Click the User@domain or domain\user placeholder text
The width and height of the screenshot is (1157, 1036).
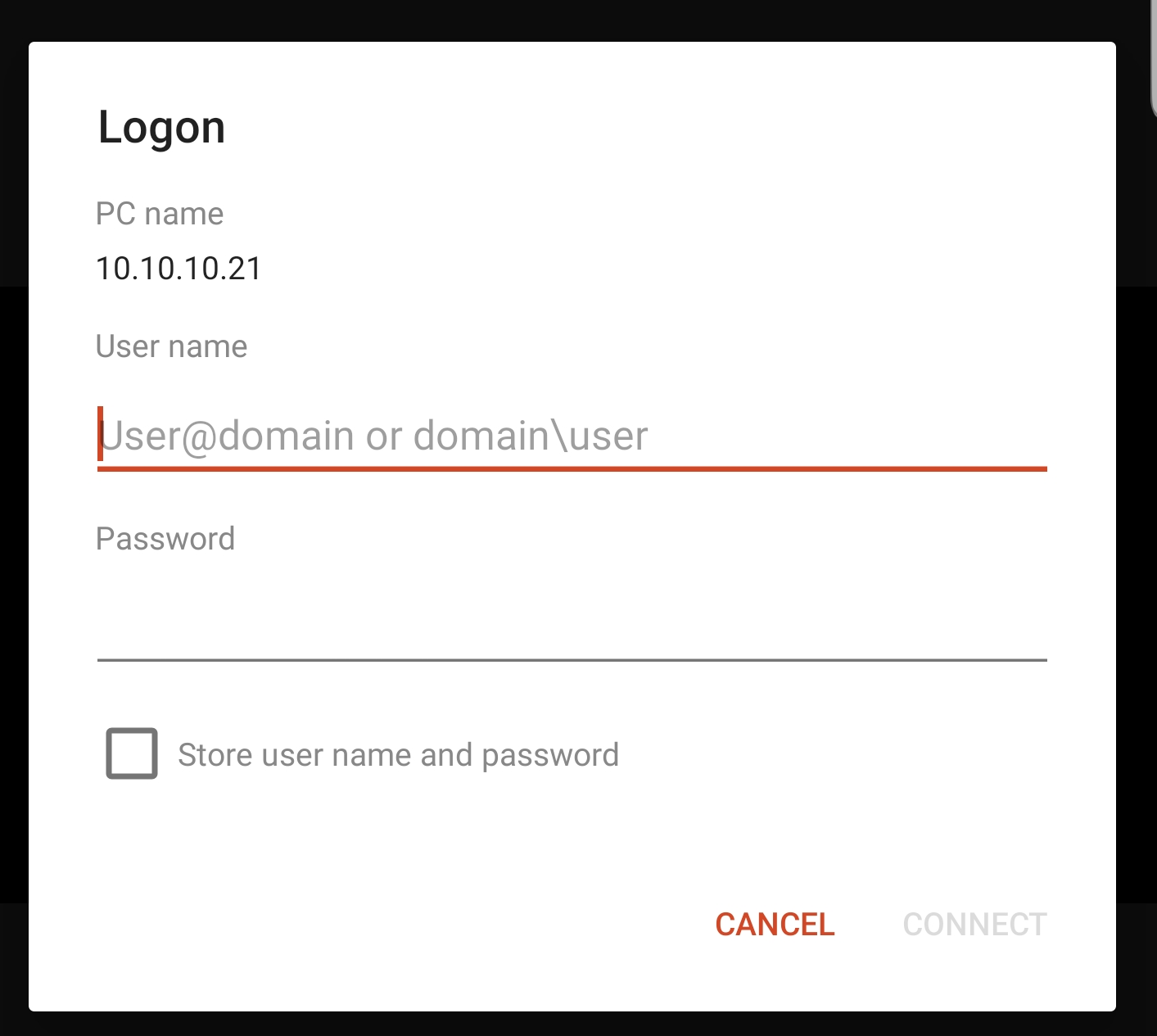click(373, 436)
